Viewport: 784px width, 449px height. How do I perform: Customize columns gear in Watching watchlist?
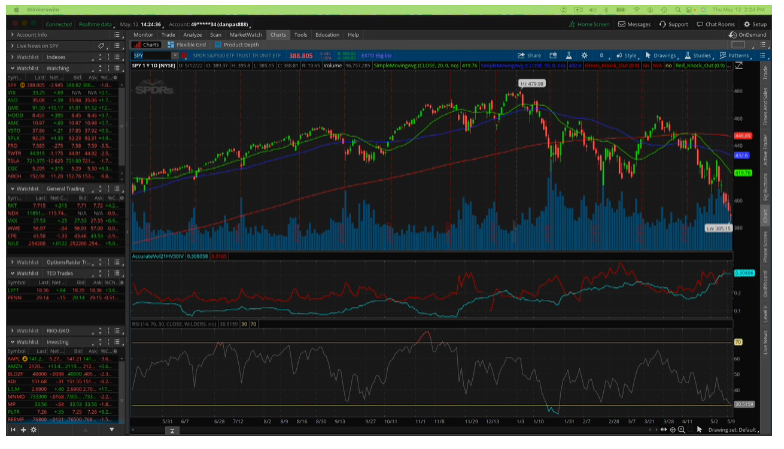click(116, 78)
